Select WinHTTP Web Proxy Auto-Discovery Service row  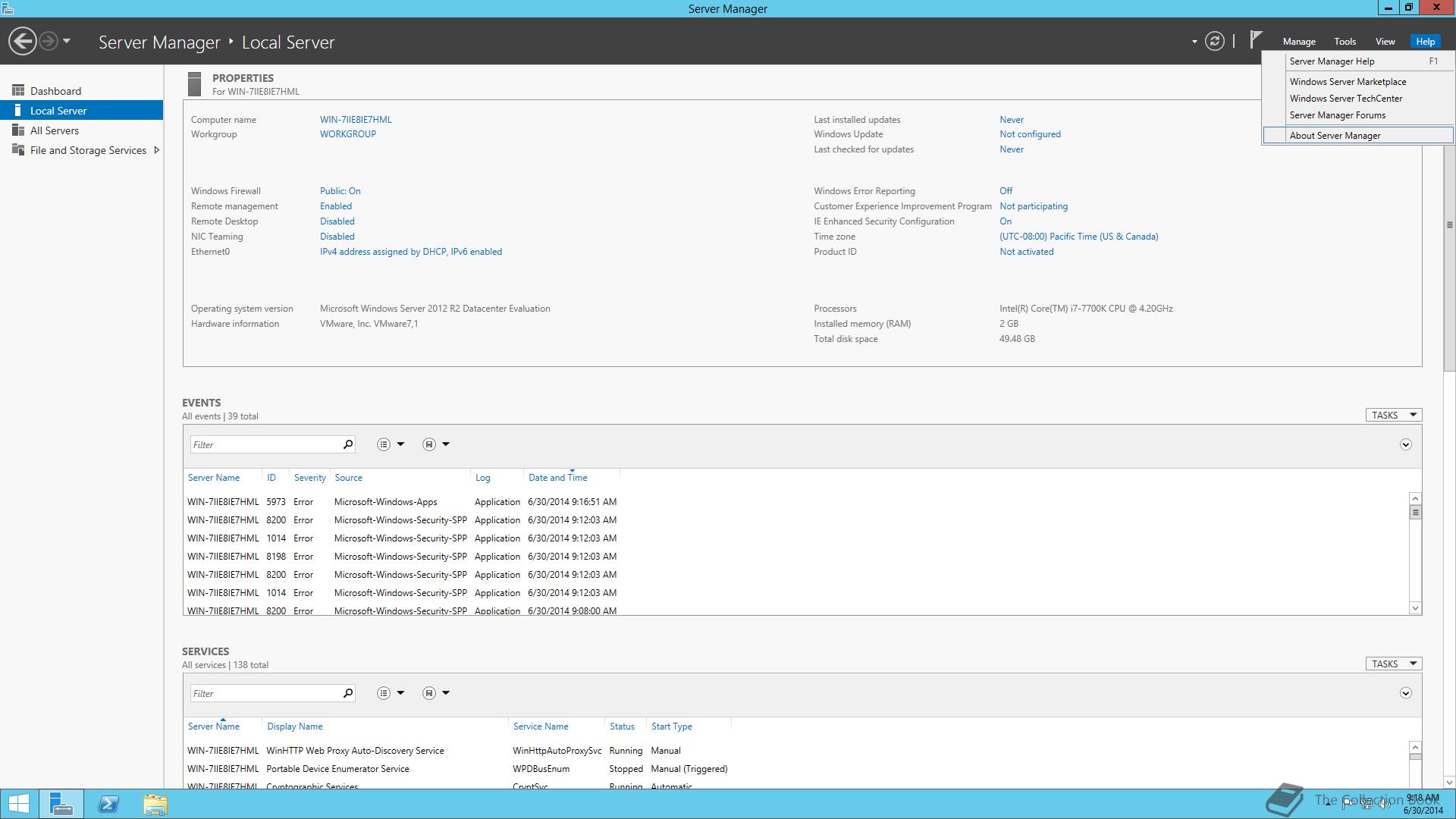pyautogui.click(x=796, y=751)
